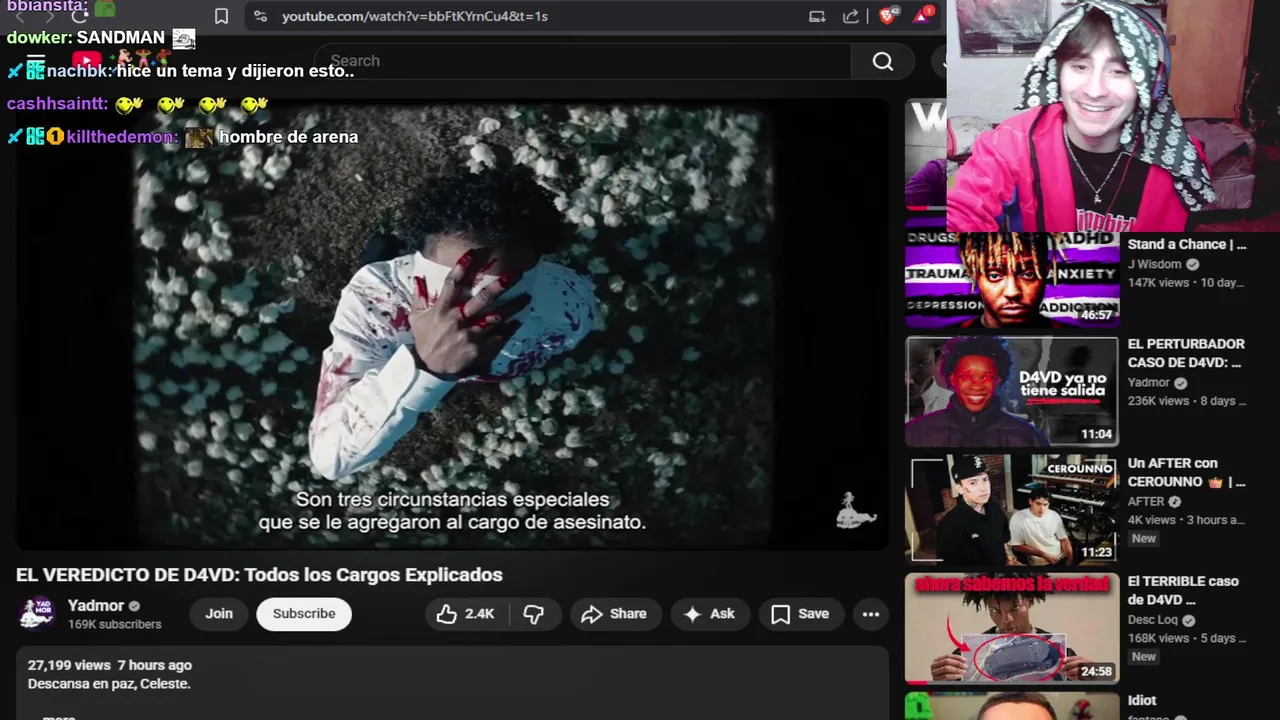This screenshot has width=1280, height=720.
Task: Open El TERRIBLE caso de D4VD title
Action: 1183,590
